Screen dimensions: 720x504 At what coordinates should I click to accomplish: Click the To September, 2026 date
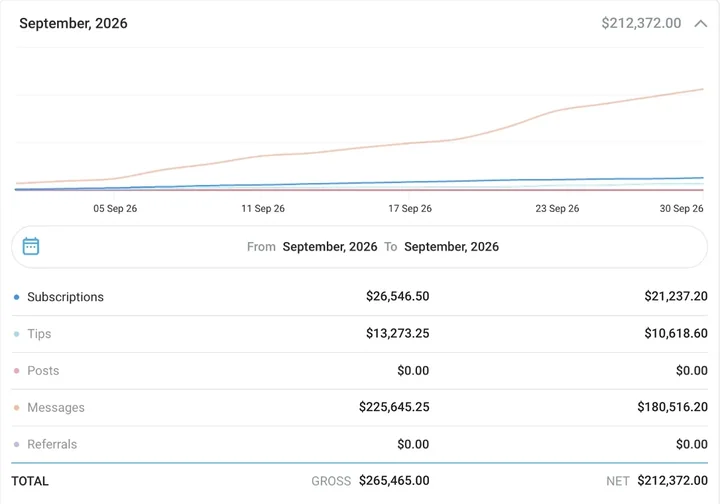coord(451,247)
